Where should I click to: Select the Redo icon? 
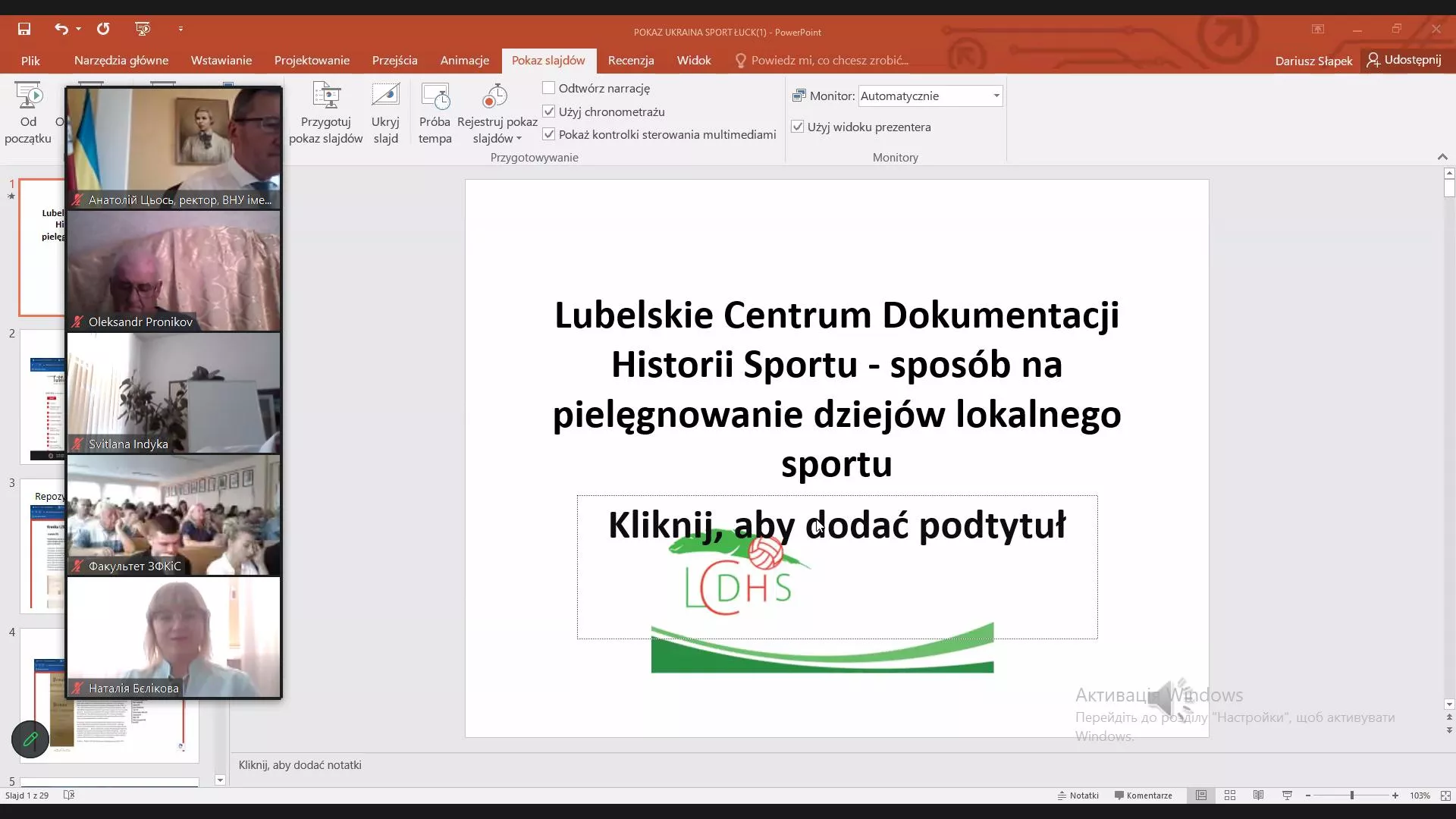click(103, 29)
